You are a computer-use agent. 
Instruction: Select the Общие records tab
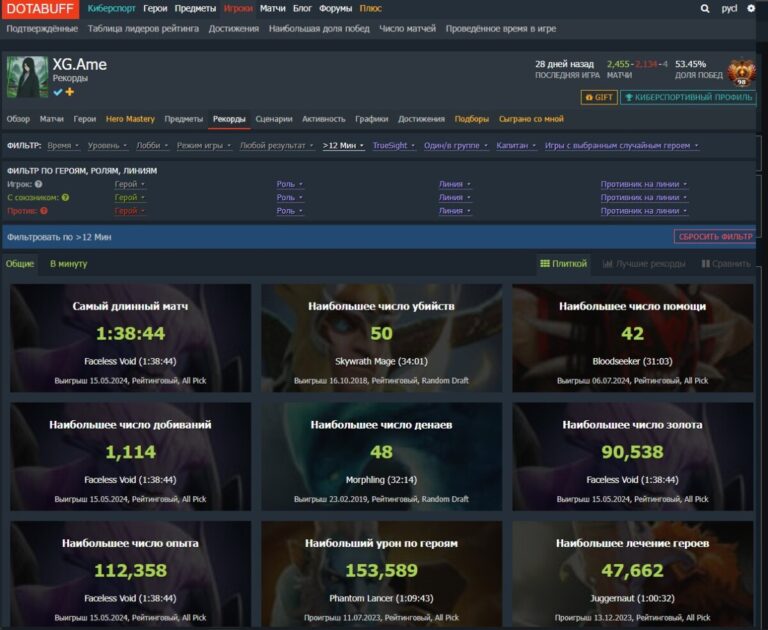click(20, 264)
